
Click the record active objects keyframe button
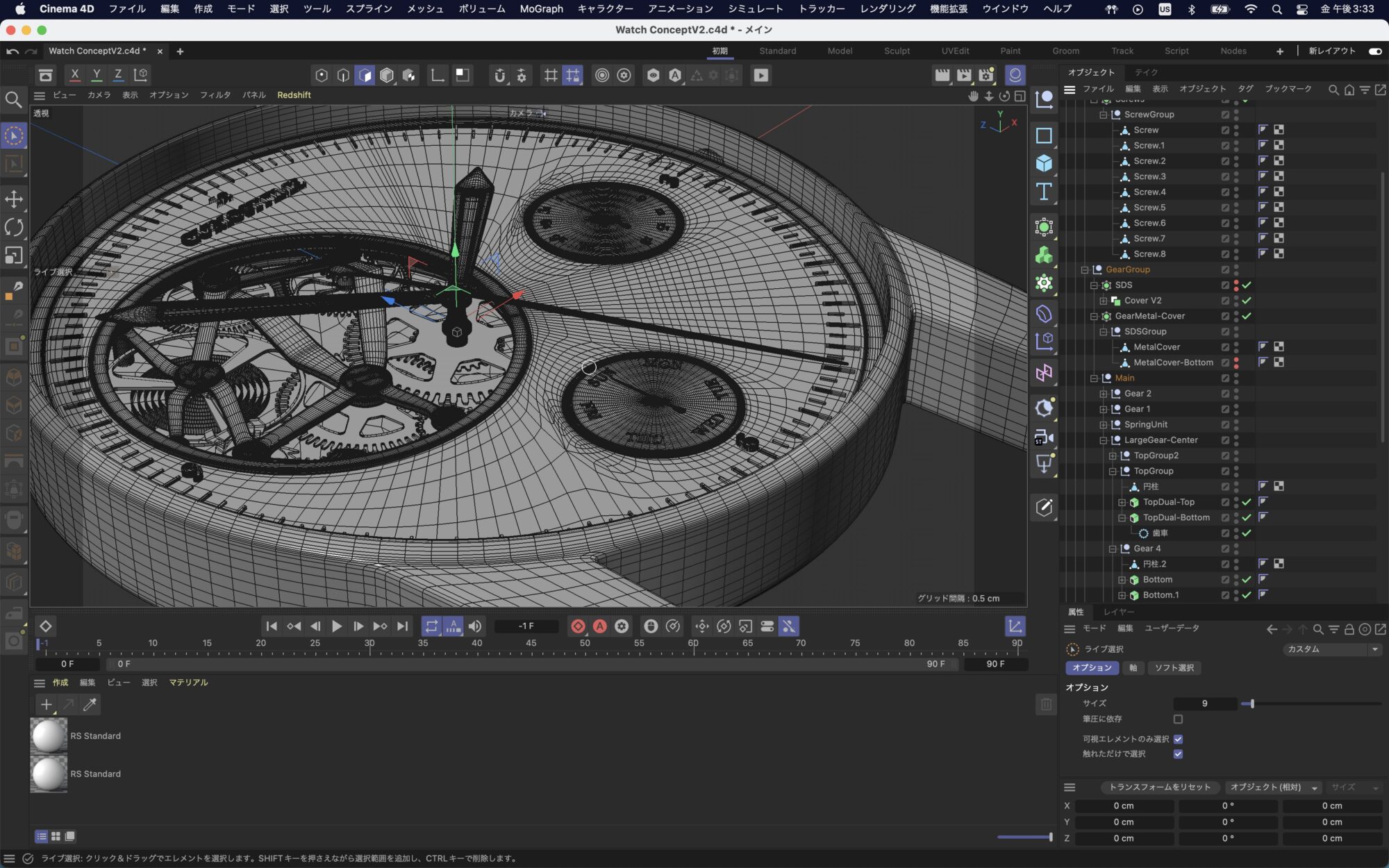pos(578,626)
